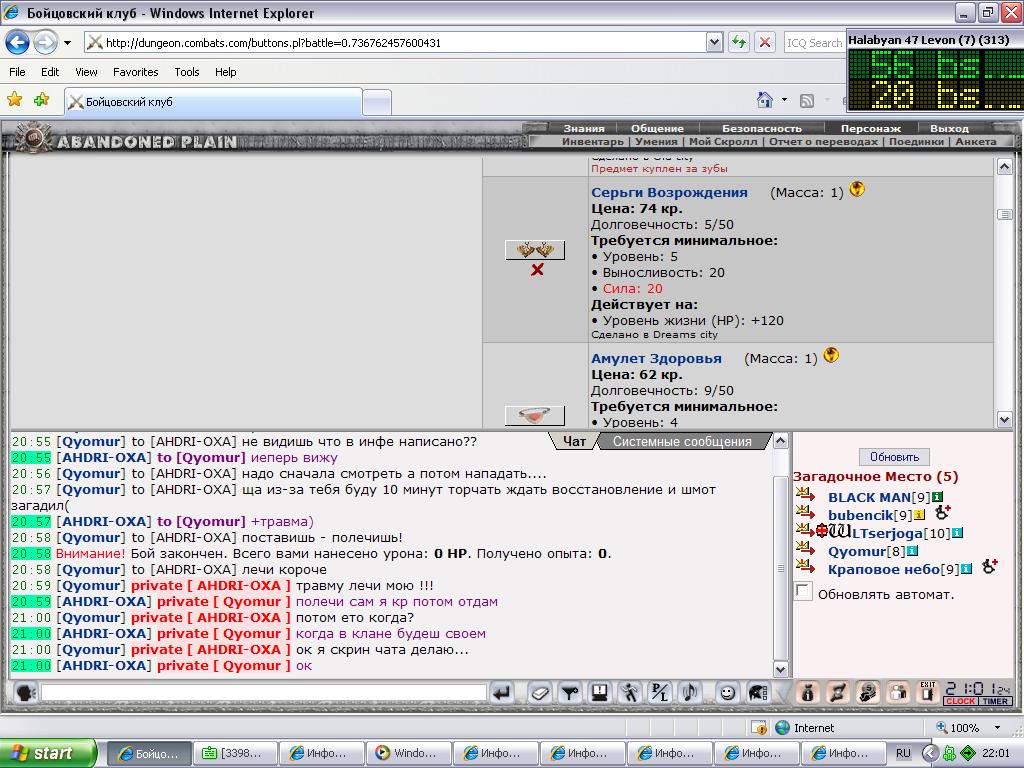This screenshot has height=768, width=1024.
Task: Click the Серьги Возрождения item name link
Action: (x=669, y=193)
